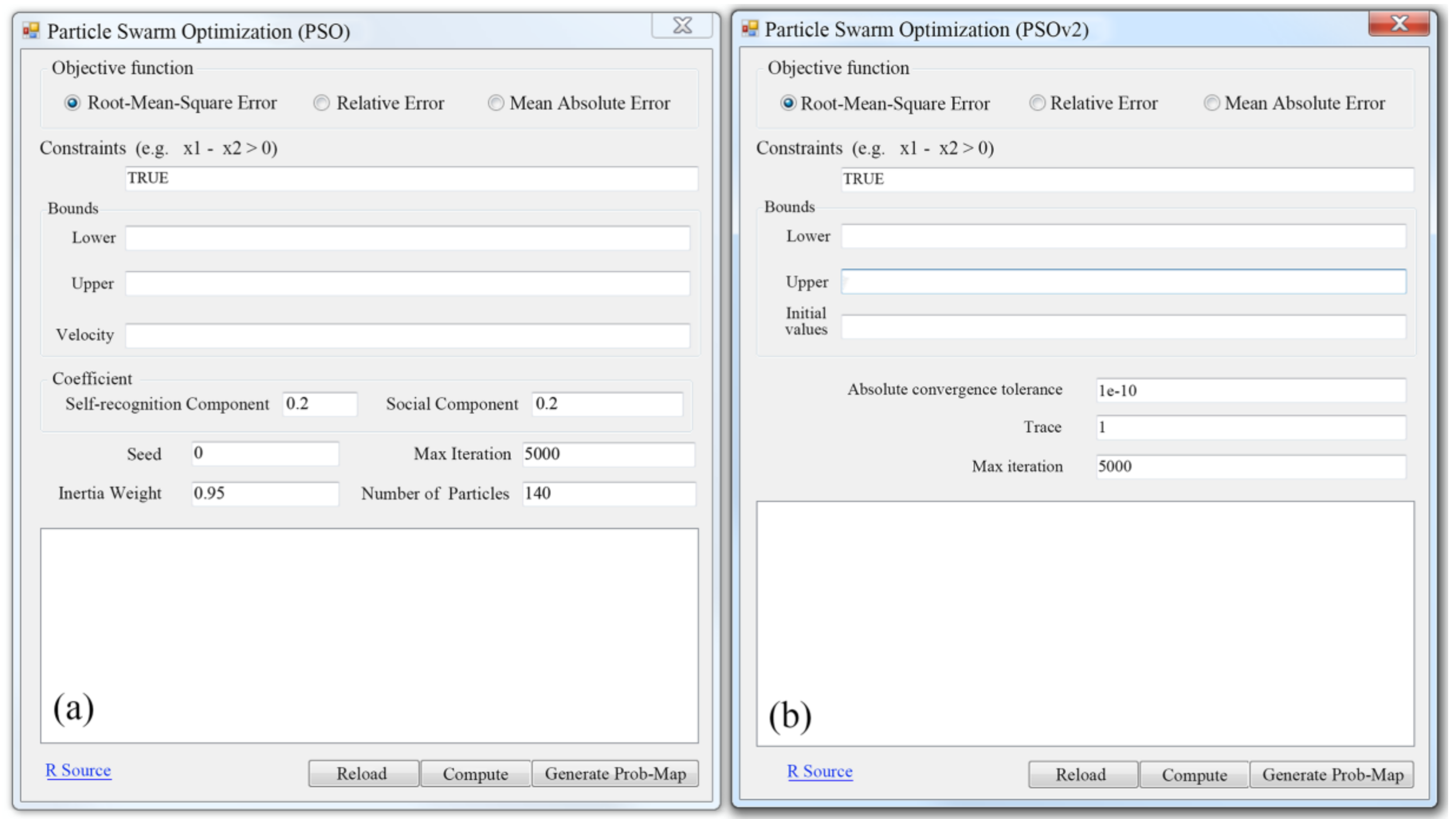Click the Velocity bounds input field
This screenshot has height=819, width=1456.
point(407,335)
